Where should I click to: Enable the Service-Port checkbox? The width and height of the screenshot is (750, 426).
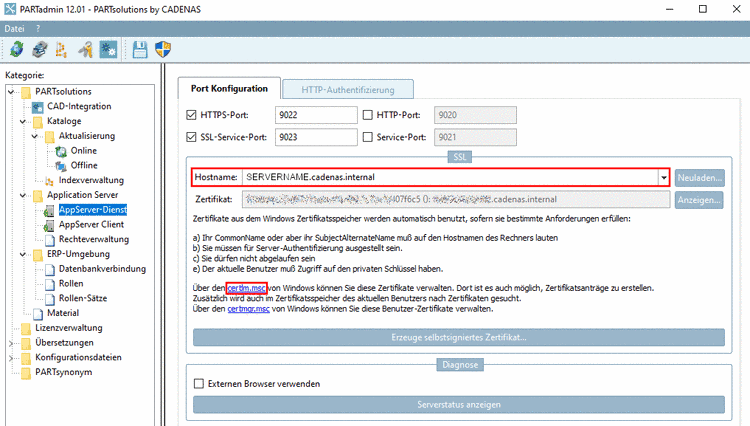coord(368,137)
